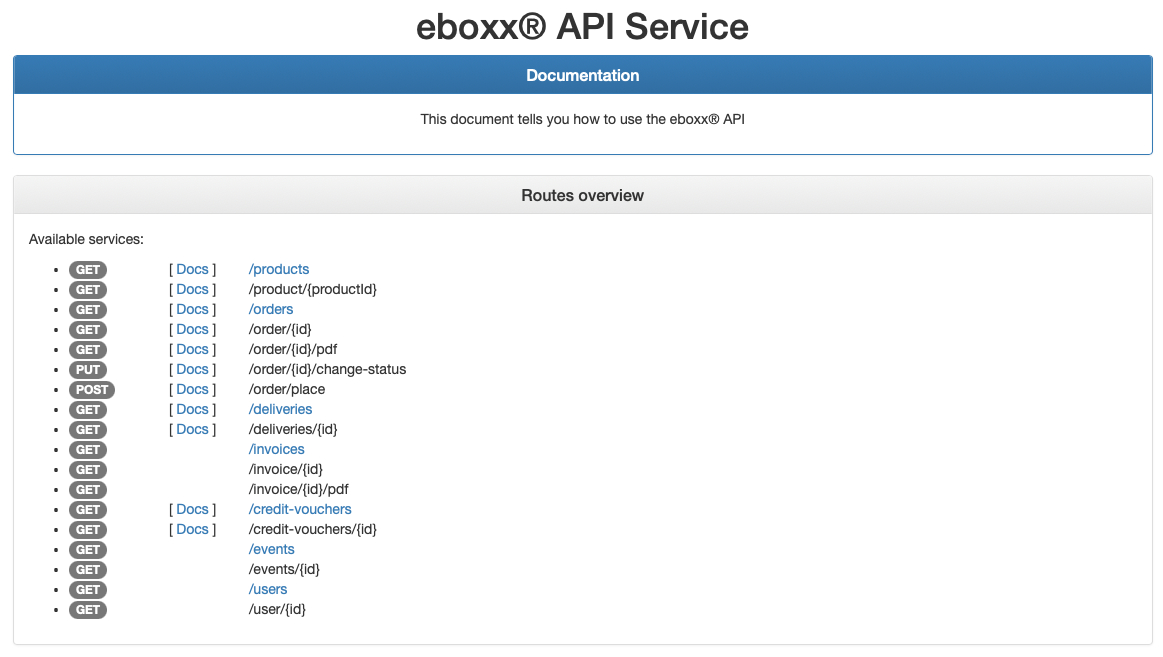
Task: Click the /invoice/{id} route text
Action: pyautogui.click(x=286, y=469)
